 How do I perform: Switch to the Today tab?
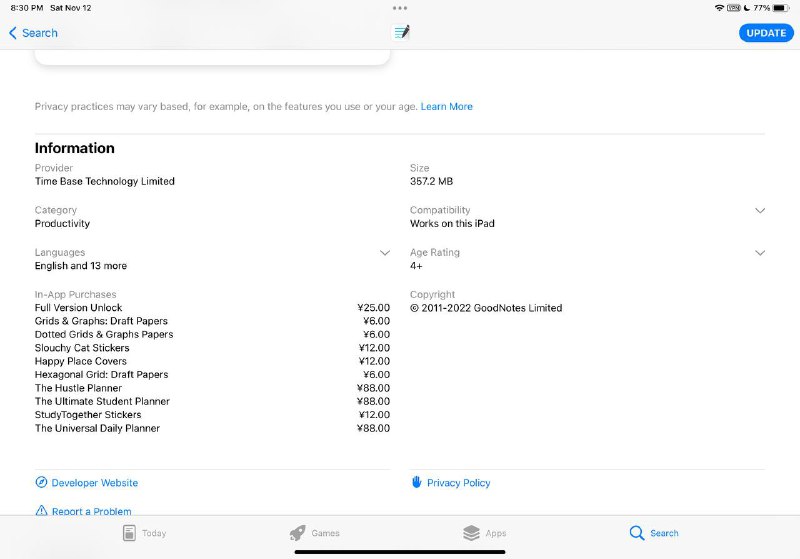point(144,533)
